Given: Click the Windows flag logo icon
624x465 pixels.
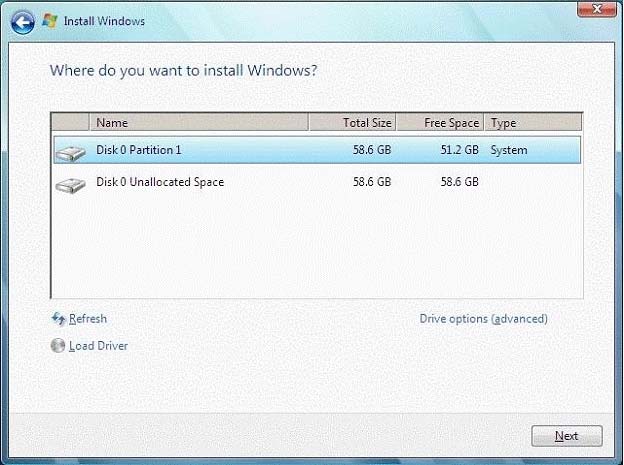Looking at the screenshot, I should coord(50,21).
